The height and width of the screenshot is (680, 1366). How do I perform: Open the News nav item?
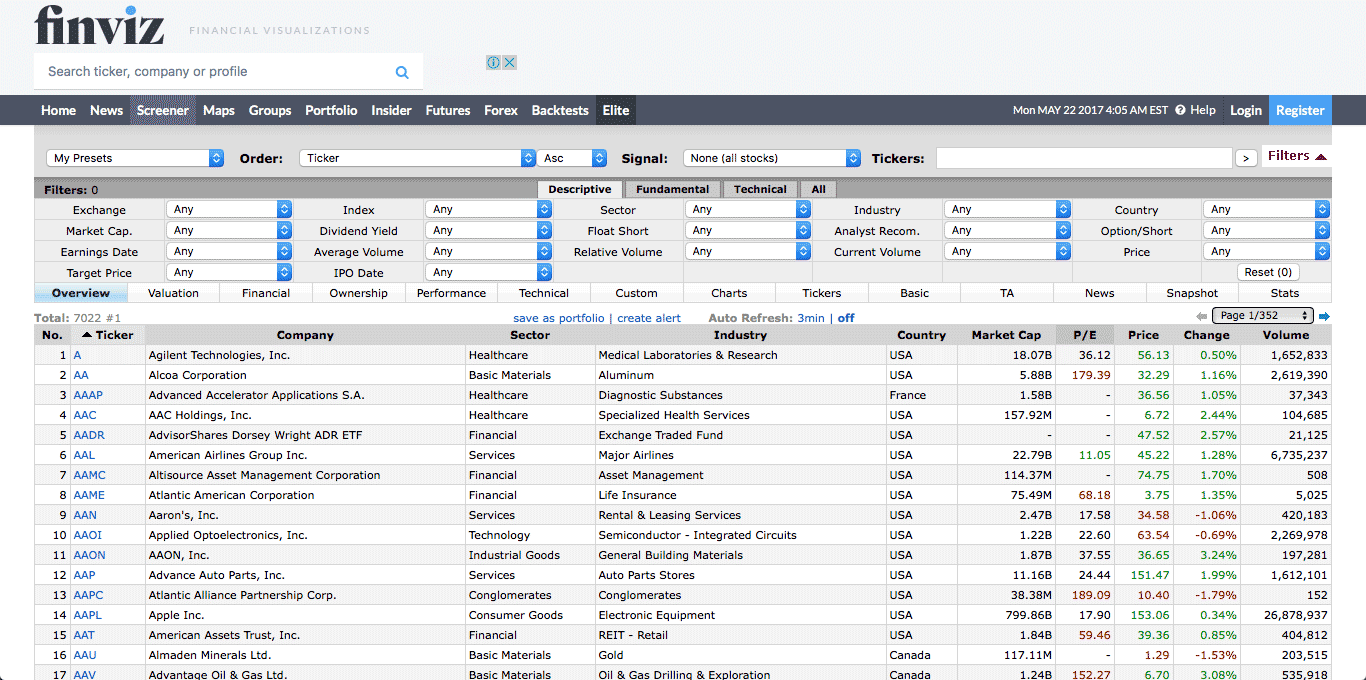pyautogui.click(x=106, y=110)
